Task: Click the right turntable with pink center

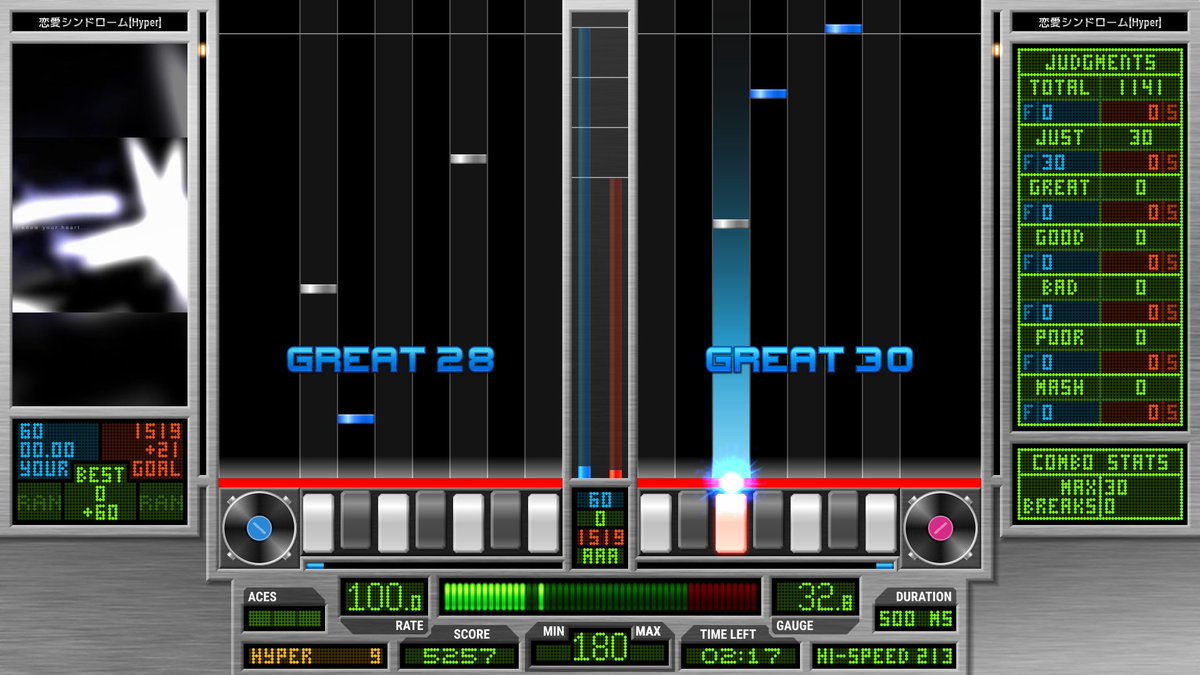Action: point(940,527)
